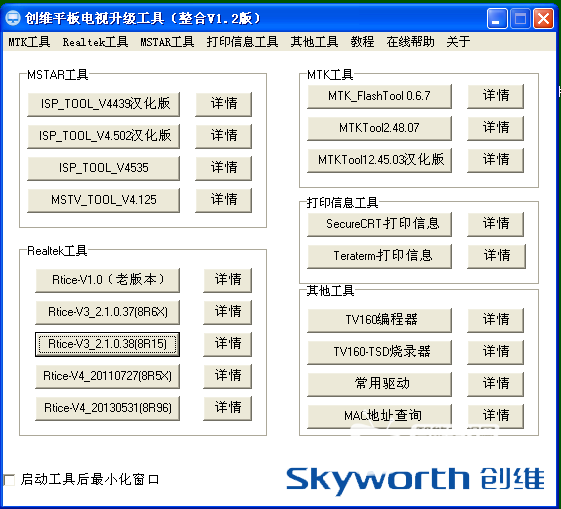
Task: Show details for MTKTool2.48.07
Action: coord(496,128)
